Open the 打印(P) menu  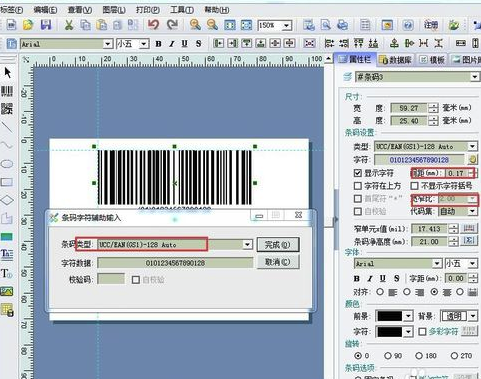148,10
